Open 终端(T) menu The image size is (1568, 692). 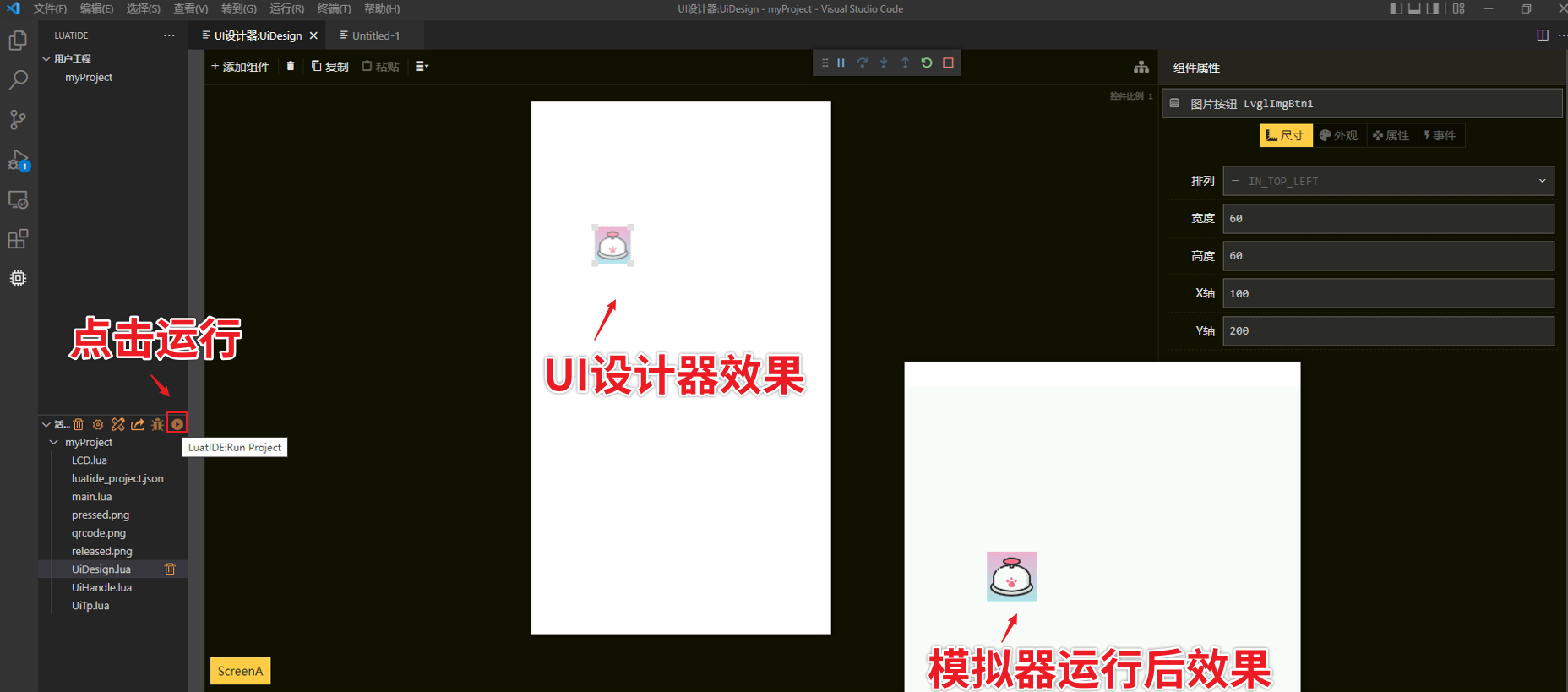click(334, 8)
